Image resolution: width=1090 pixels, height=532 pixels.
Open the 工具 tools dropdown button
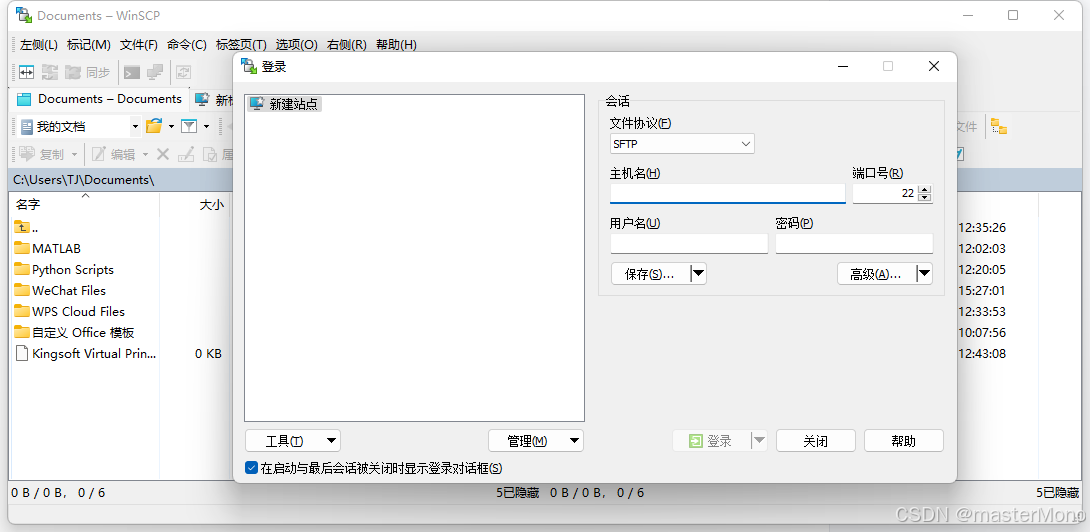coord(293,441)
